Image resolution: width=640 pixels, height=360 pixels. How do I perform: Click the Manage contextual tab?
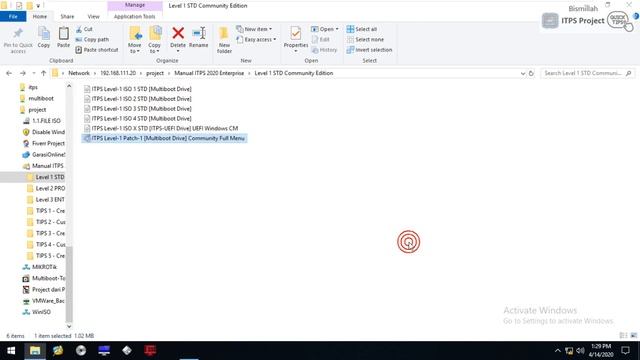pos(135,5)
